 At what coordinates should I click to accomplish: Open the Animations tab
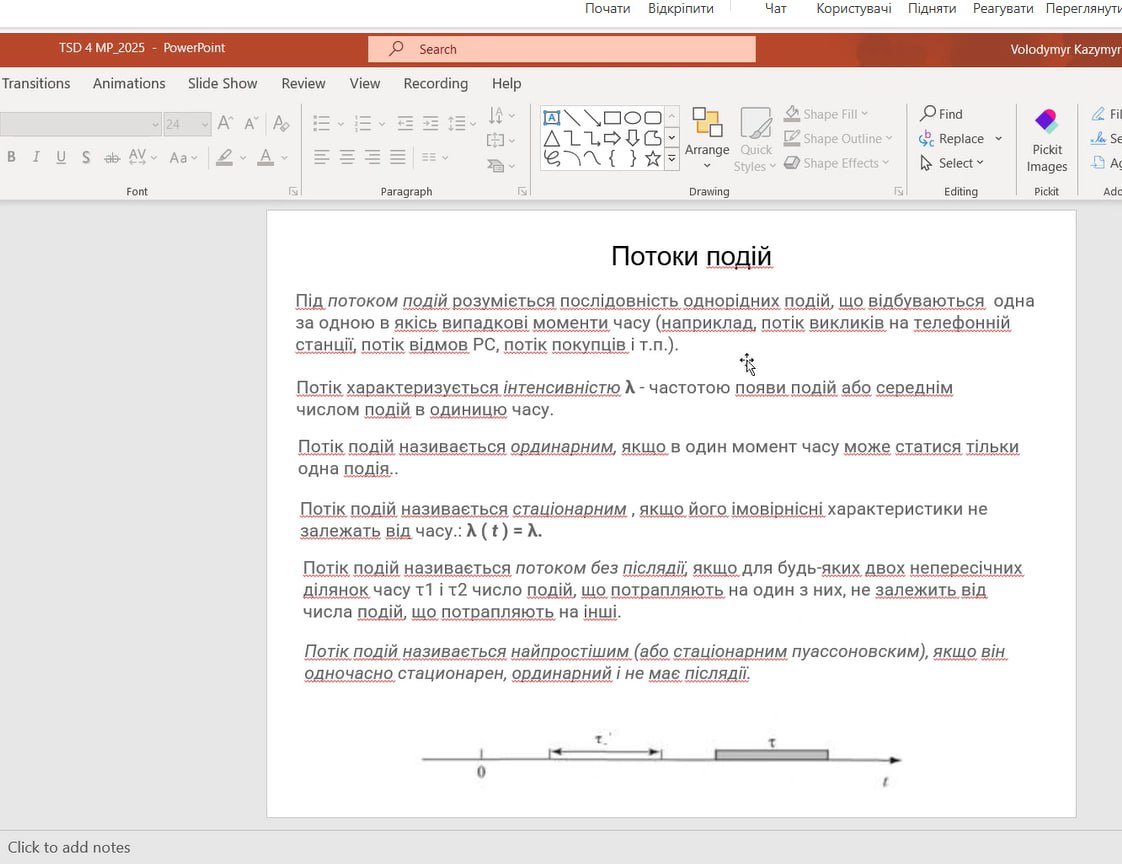tap(129, 83)
